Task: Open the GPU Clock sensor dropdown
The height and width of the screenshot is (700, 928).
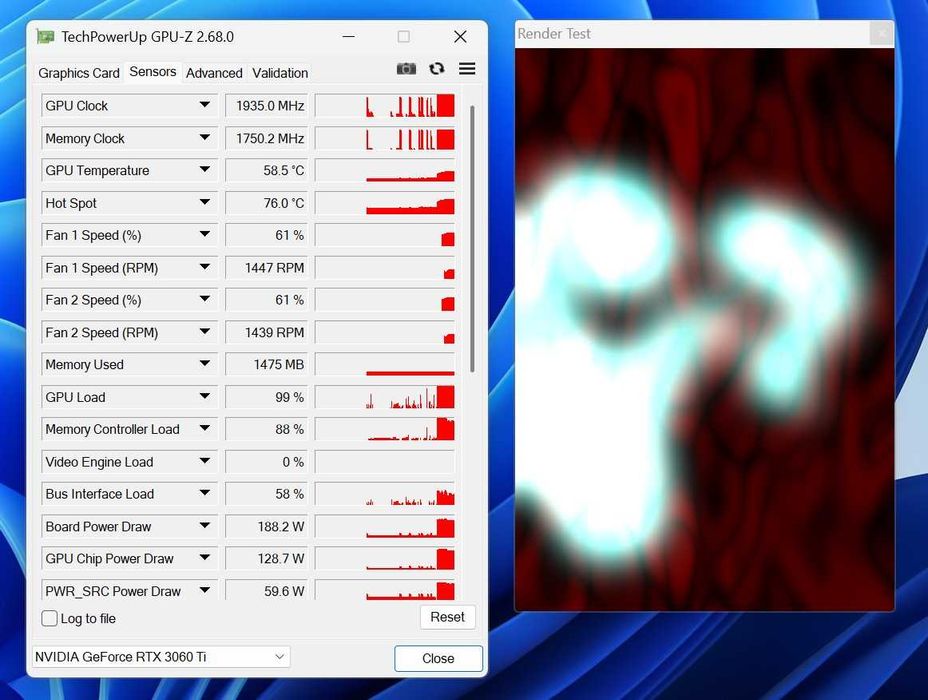Action: [205, 105]
